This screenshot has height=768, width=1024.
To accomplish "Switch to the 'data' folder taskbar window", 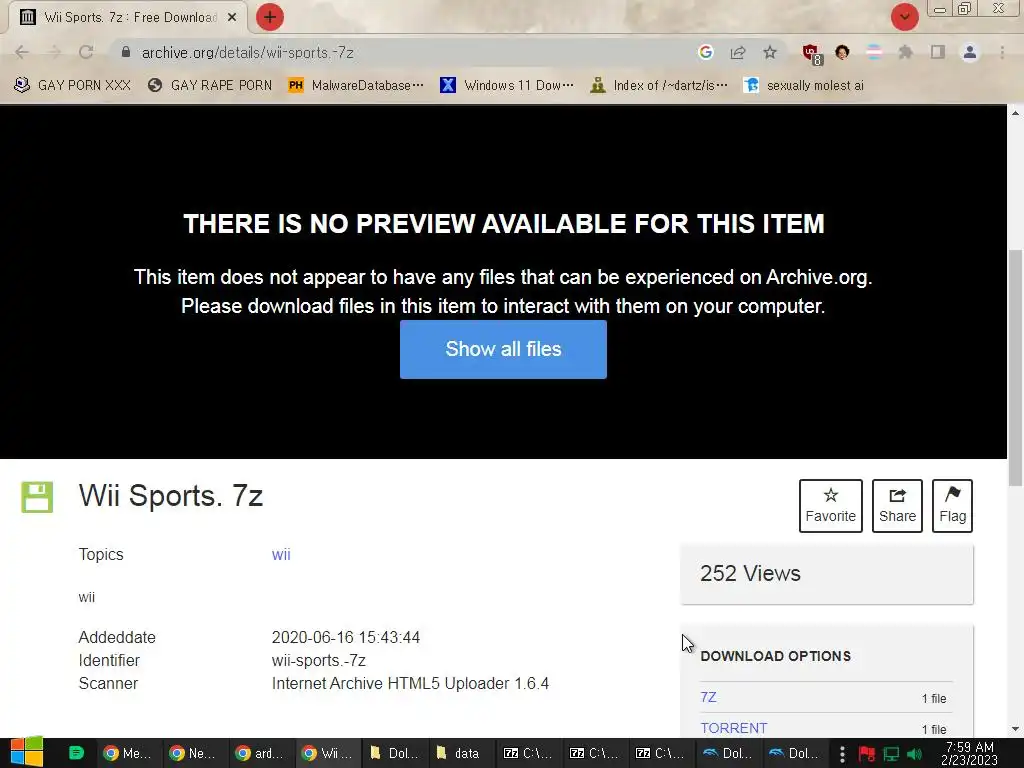I will pyautogui.click(x=459, y=753).
